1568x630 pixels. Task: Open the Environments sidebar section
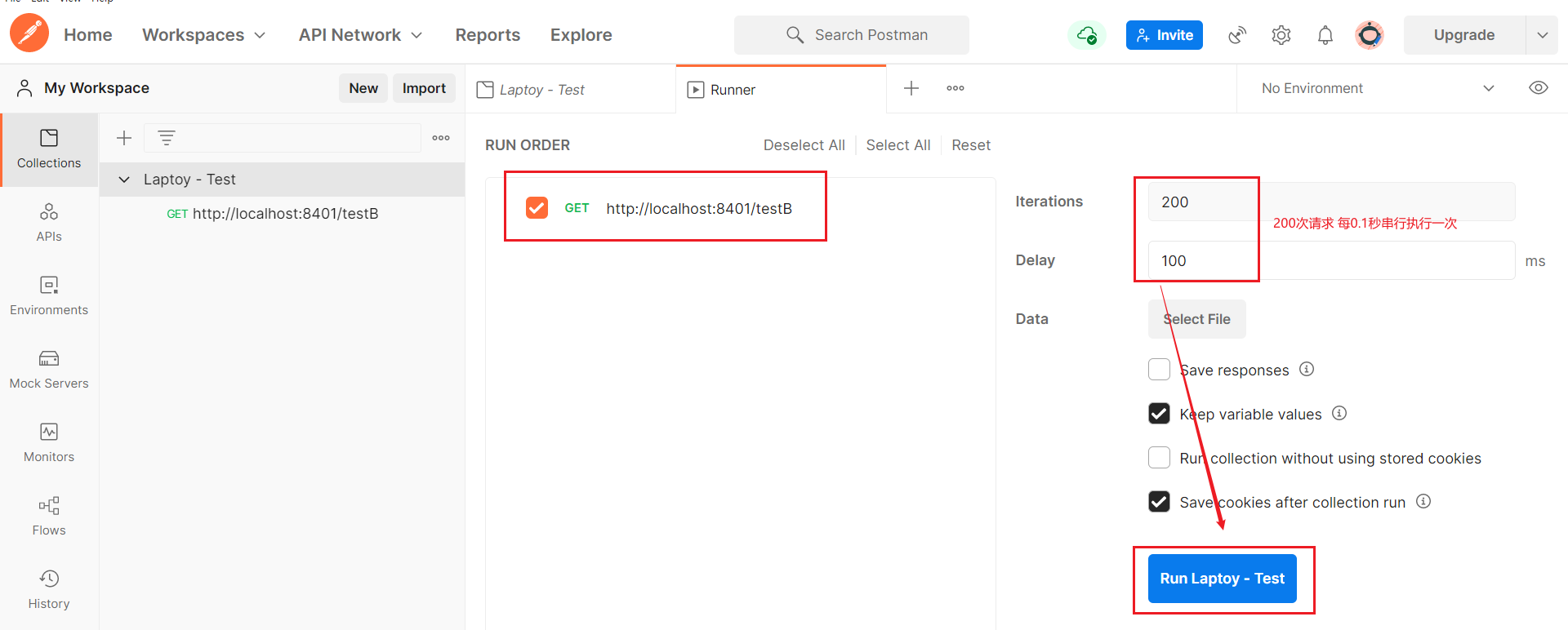[49, 296]
